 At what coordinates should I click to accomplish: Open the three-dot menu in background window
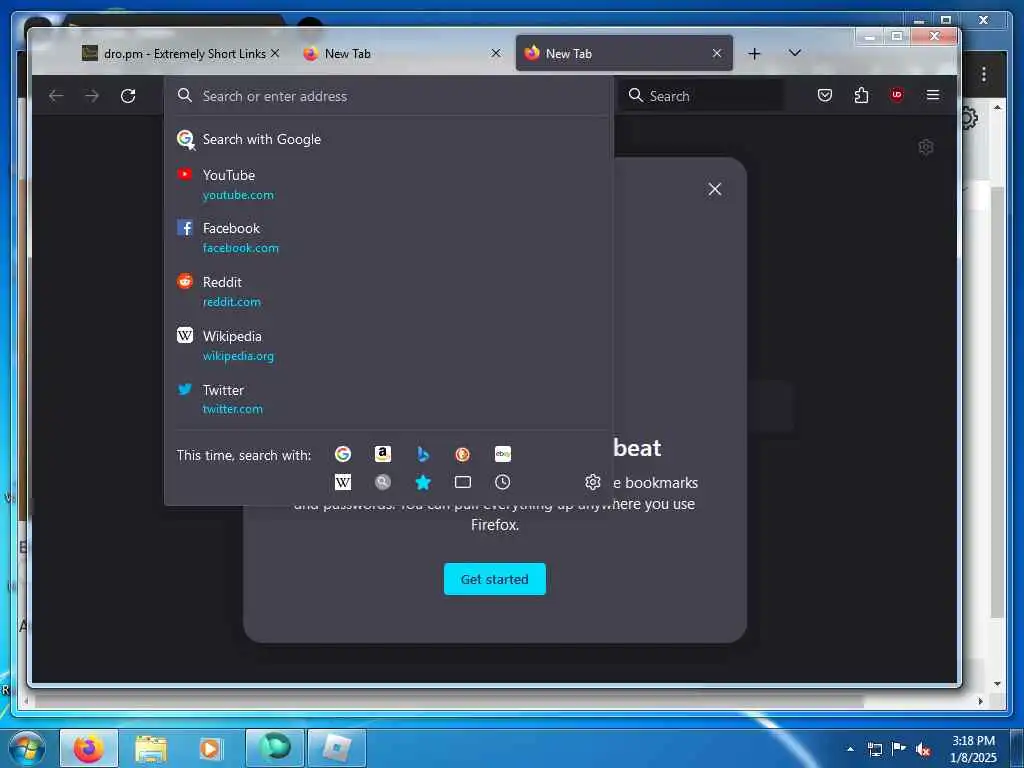[x=984, y=74]
